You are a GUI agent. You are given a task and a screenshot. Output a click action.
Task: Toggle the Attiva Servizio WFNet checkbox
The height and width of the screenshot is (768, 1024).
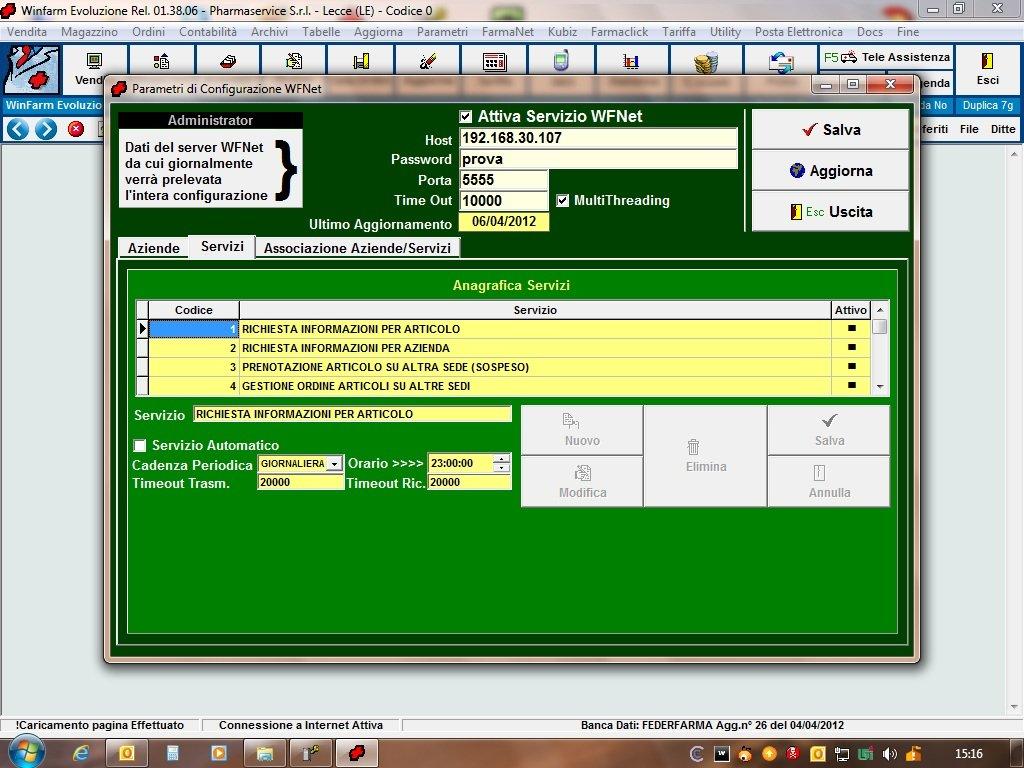[466, 117]
